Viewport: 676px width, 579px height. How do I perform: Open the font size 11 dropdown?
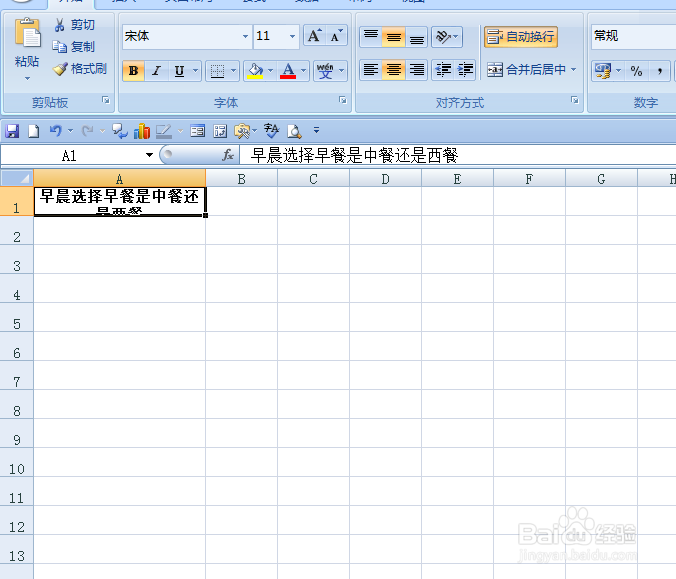292,36
